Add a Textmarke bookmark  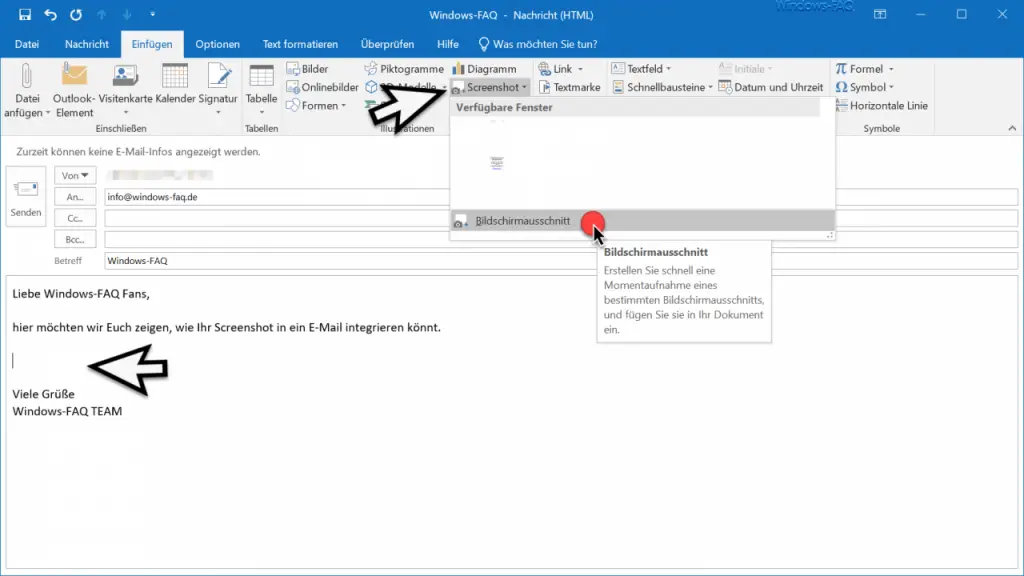570,86
